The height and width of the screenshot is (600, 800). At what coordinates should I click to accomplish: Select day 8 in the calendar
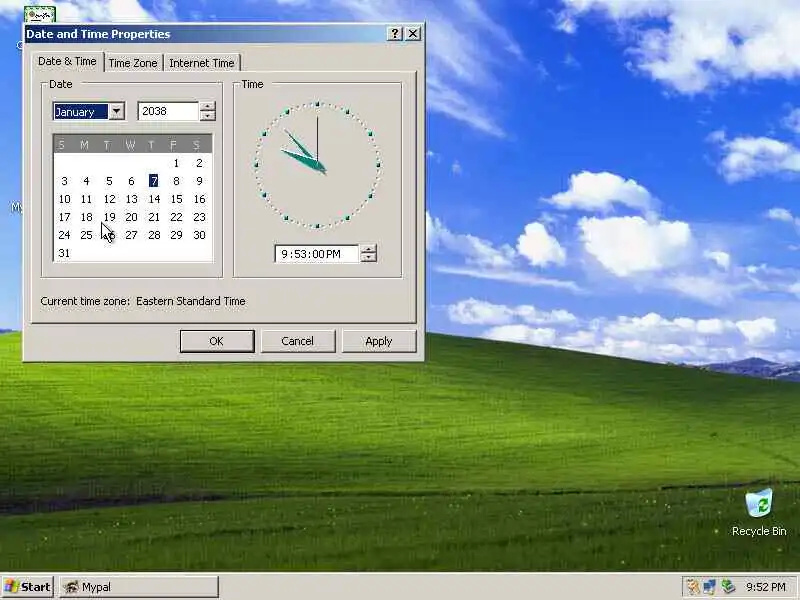[x=176, y=181]
